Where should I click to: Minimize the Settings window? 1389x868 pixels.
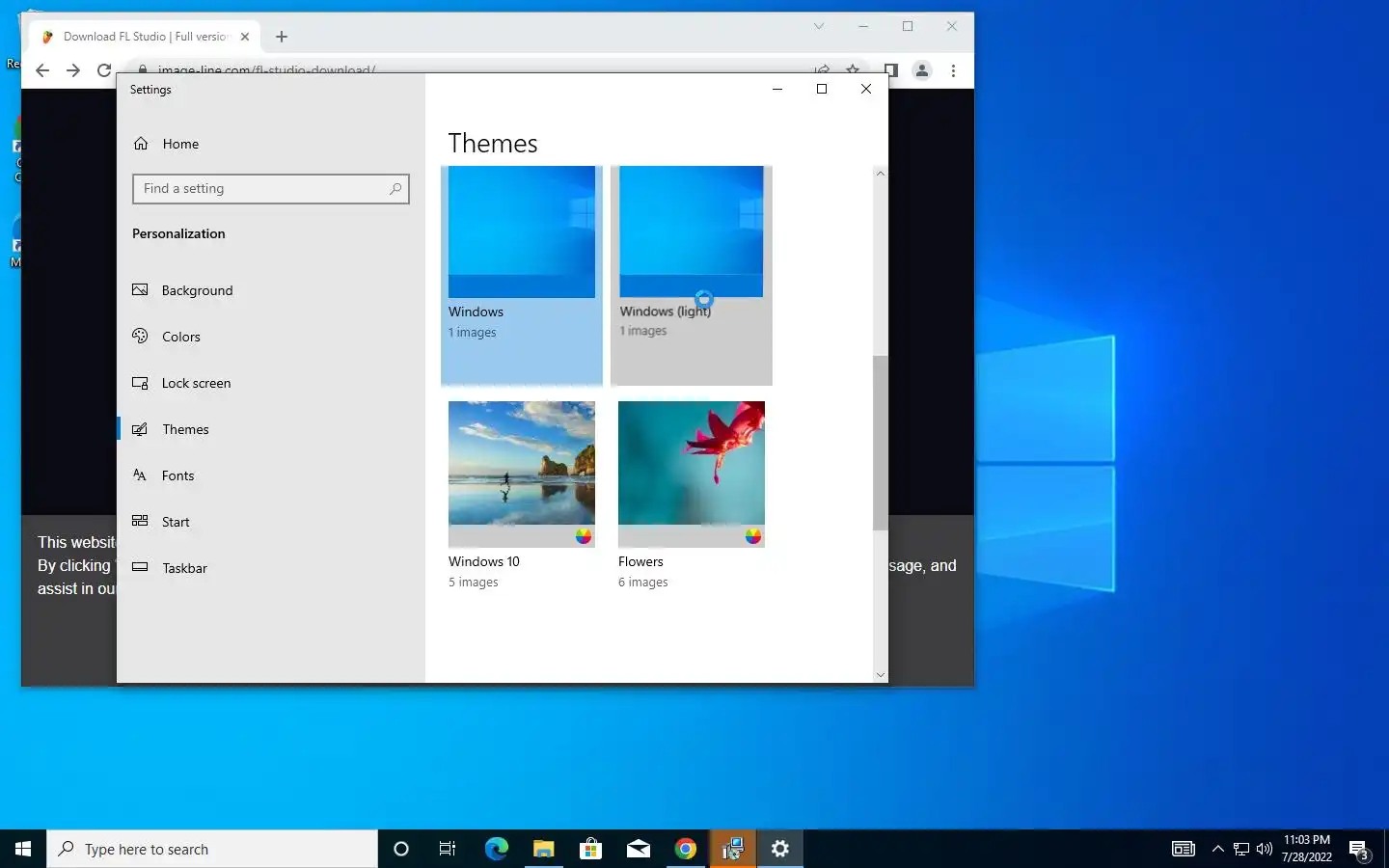[x=777, y=89]
